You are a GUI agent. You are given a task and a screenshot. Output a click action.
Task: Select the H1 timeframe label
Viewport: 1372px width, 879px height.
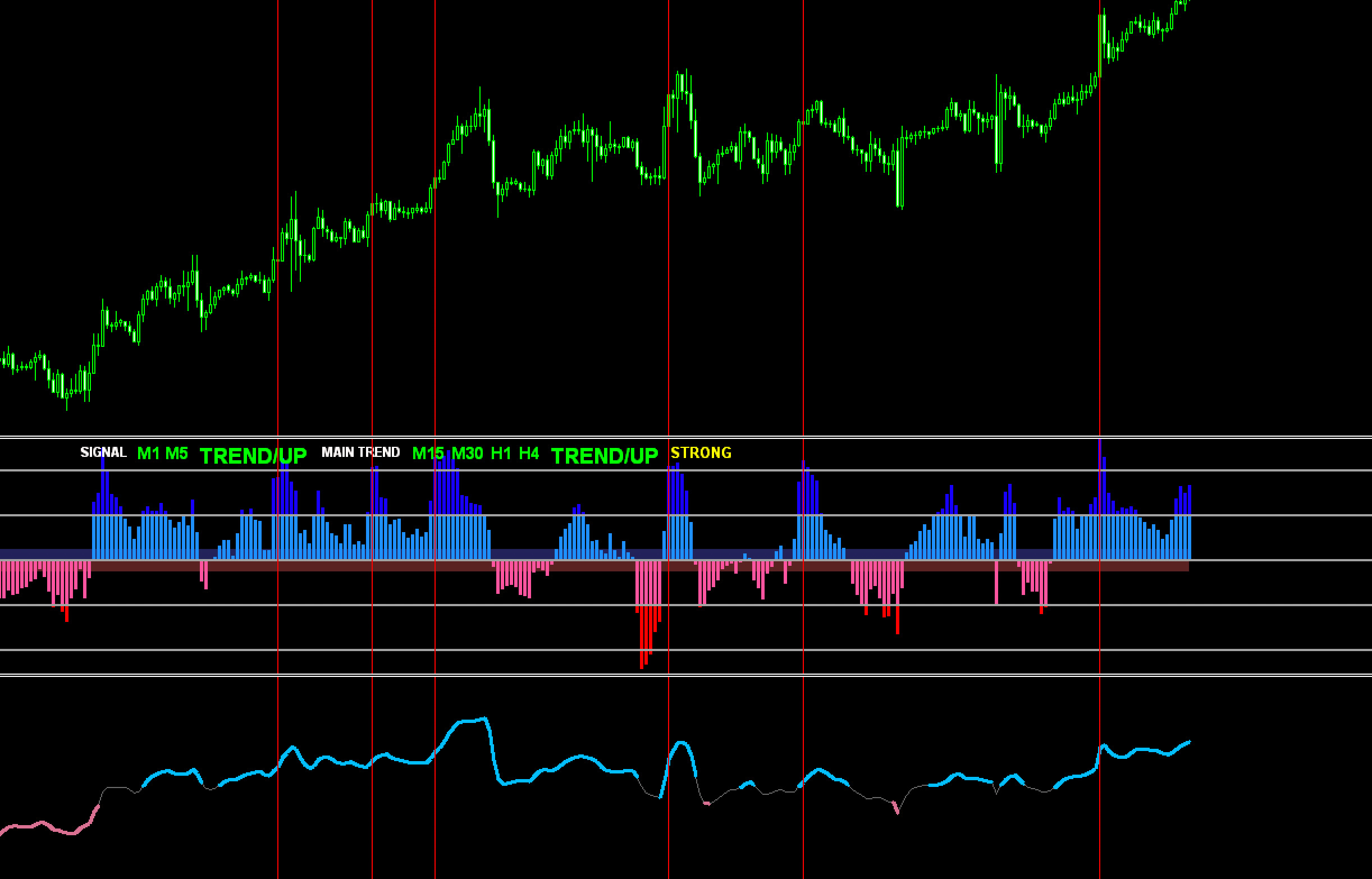[x=501, y=453]
